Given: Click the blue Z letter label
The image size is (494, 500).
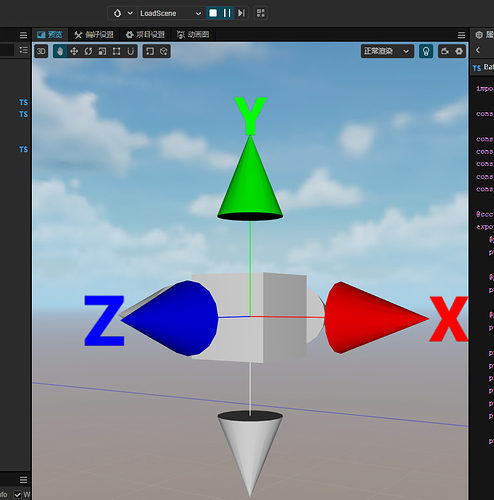Looking at the screenshot, I should click(104, 320).
